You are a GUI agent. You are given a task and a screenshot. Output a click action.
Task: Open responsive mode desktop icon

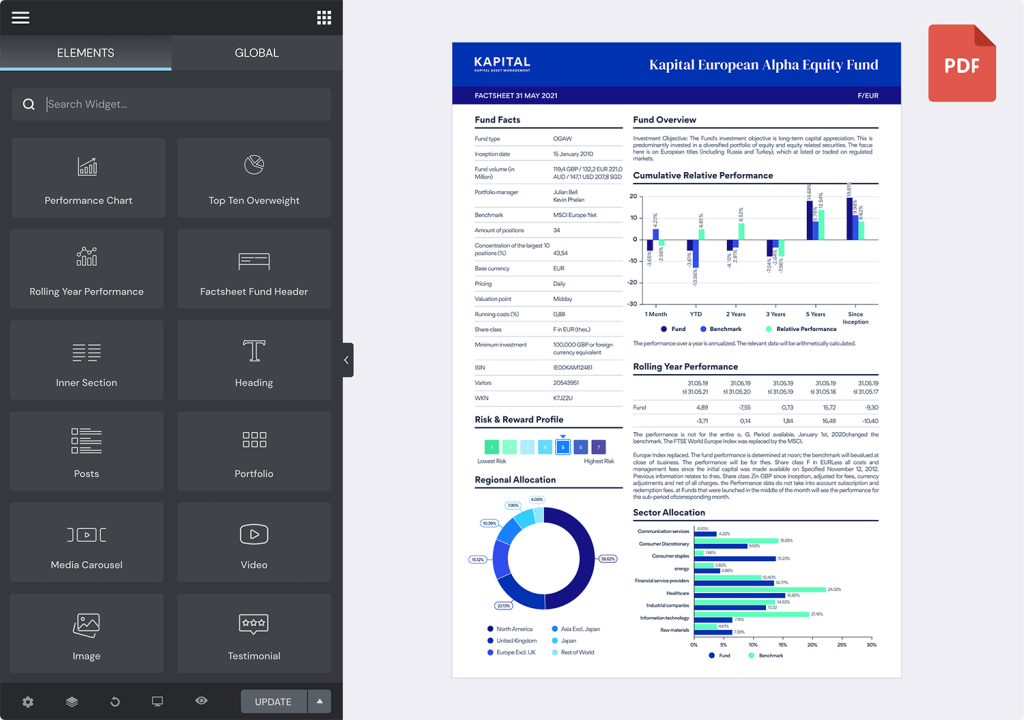[157, 702]
